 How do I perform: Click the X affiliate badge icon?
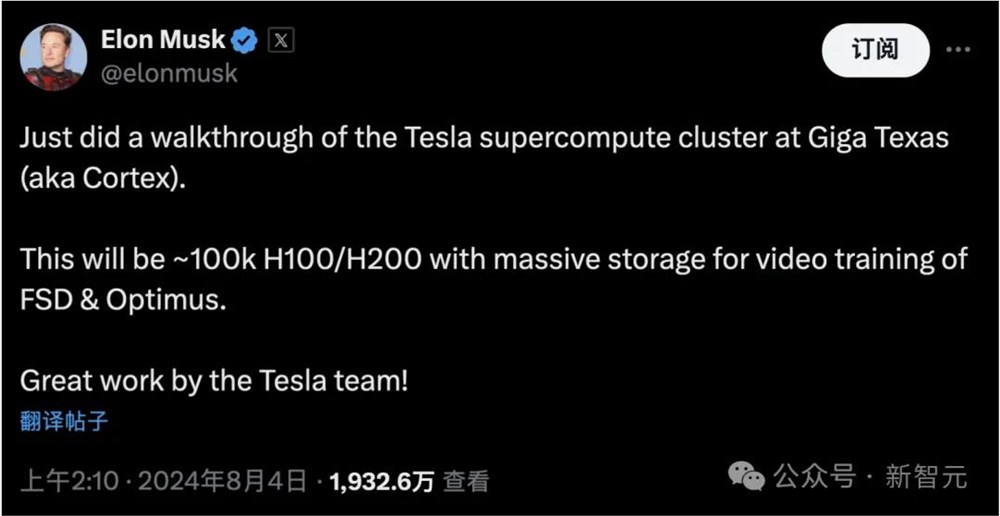click(x=282, y=41)
